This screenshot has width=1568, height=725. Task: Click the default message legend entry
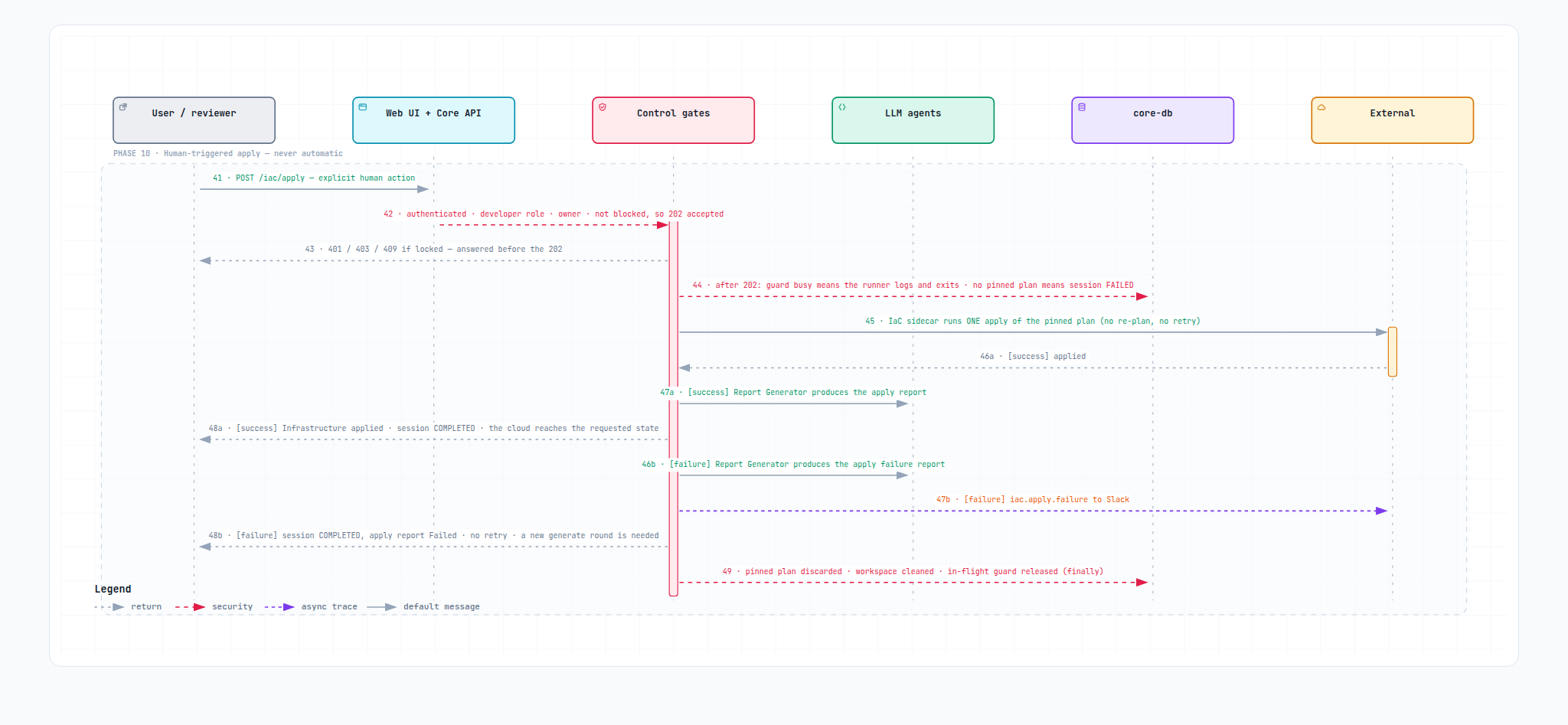[423, 607]
